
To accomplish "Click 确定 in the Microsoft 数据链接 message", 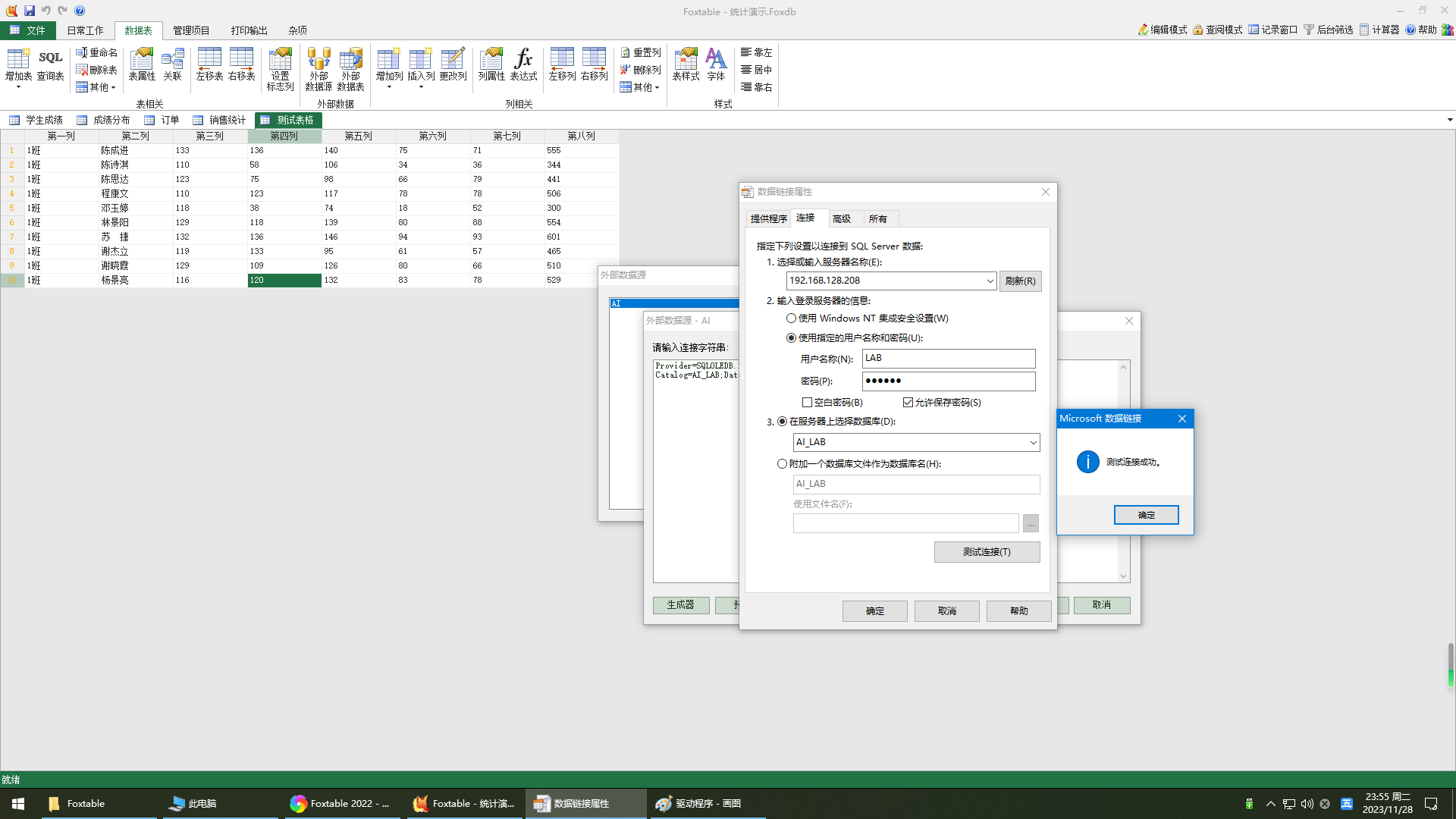I will coord(1146,515).
